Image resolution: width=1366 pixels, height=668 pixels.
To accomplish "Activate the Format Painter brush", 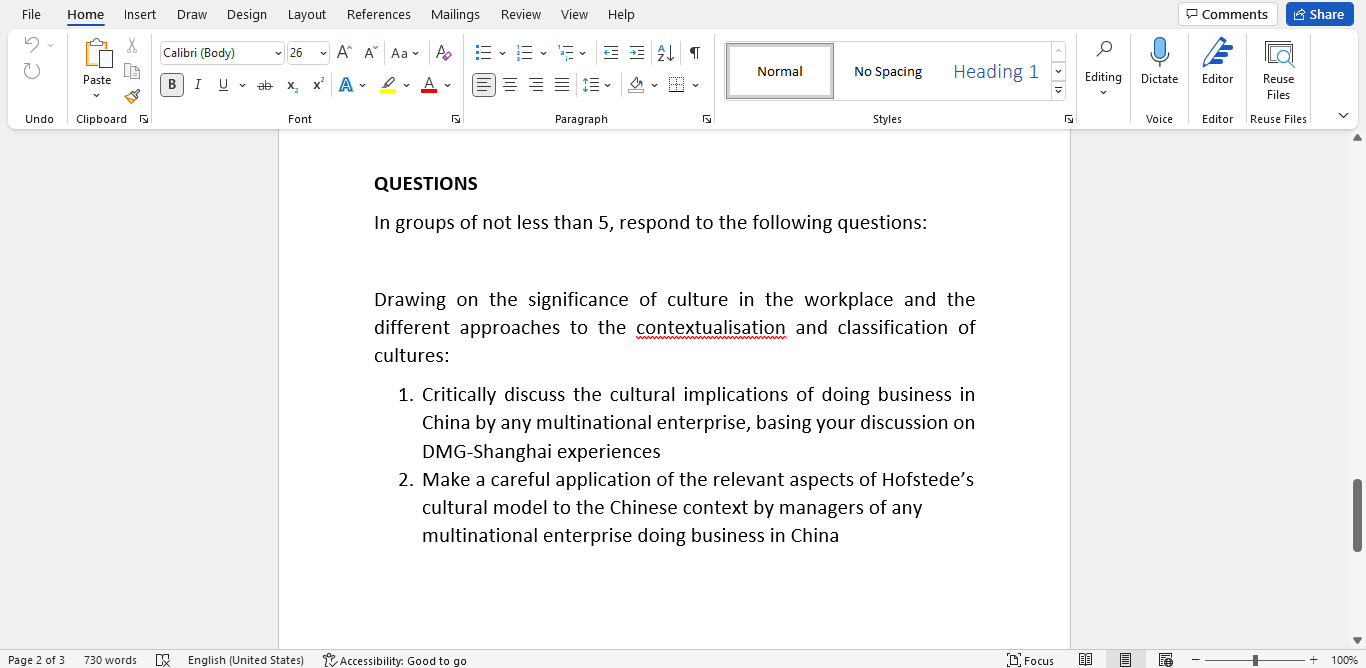I will (132, 96).
